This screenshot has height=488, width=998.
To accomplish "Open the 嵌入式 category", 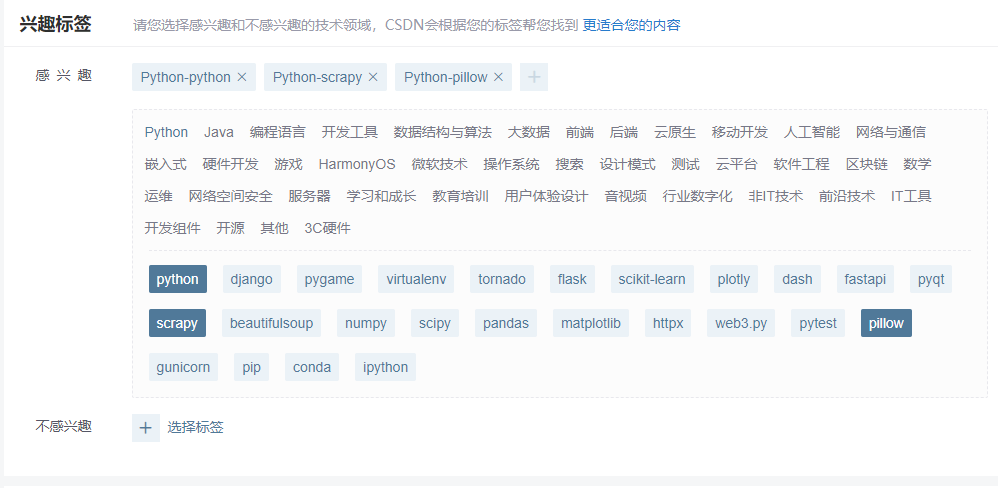I will click(x=165, y=164).
